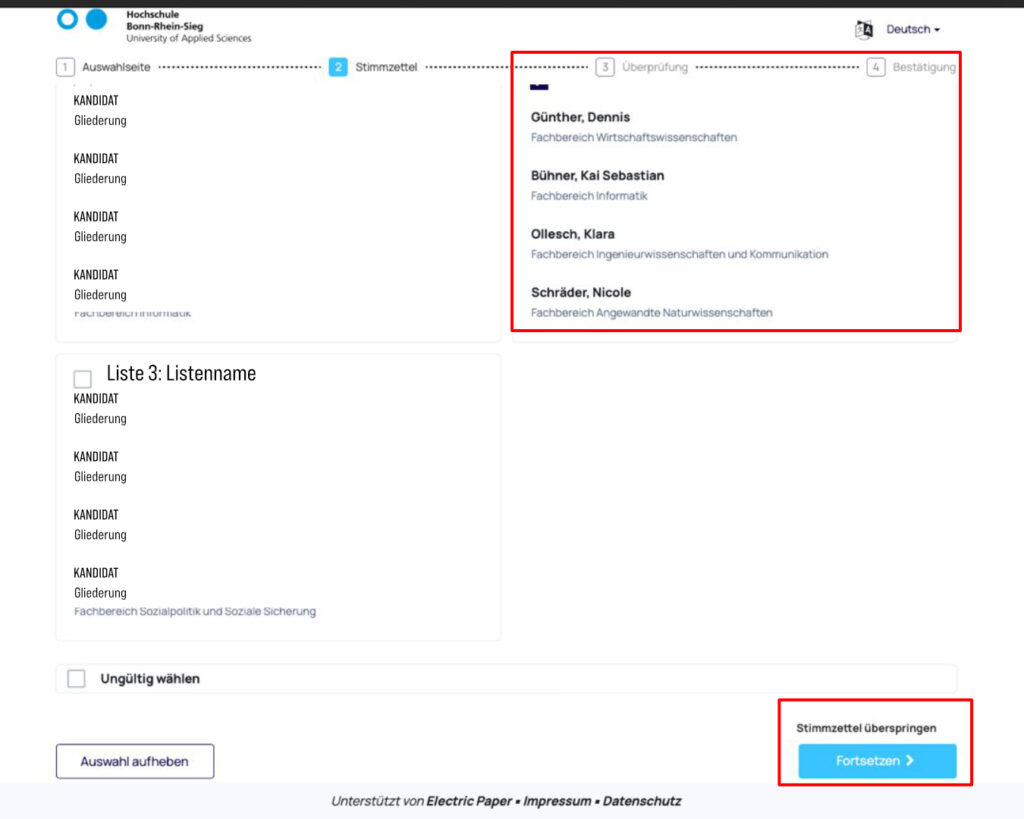Open the Deutsch language dropdown
The width and height of the screenshot is (1024, 819).
(912, 29)
